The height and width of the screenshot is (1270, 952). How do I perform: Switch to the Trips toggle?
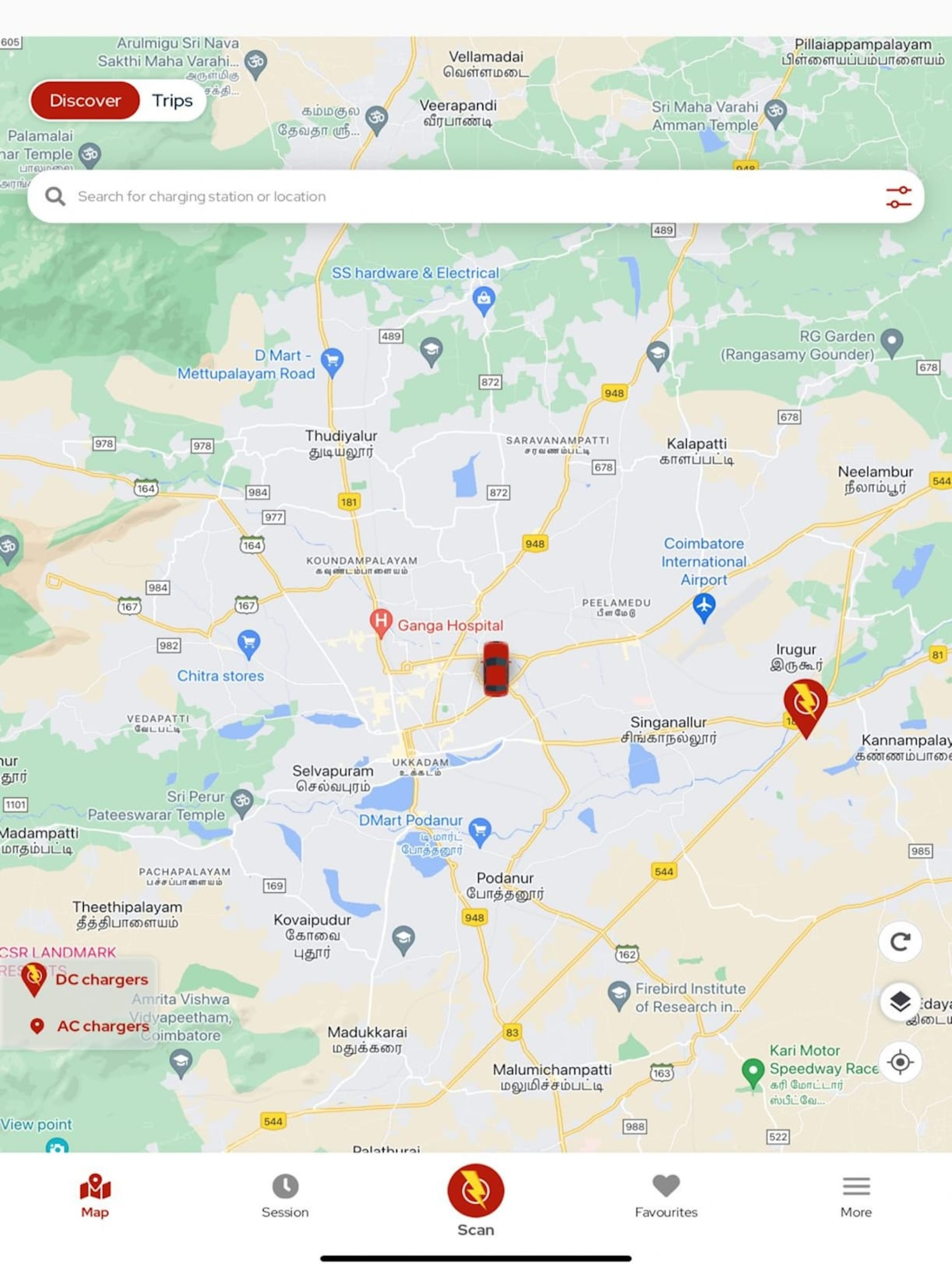coord(172,100)
